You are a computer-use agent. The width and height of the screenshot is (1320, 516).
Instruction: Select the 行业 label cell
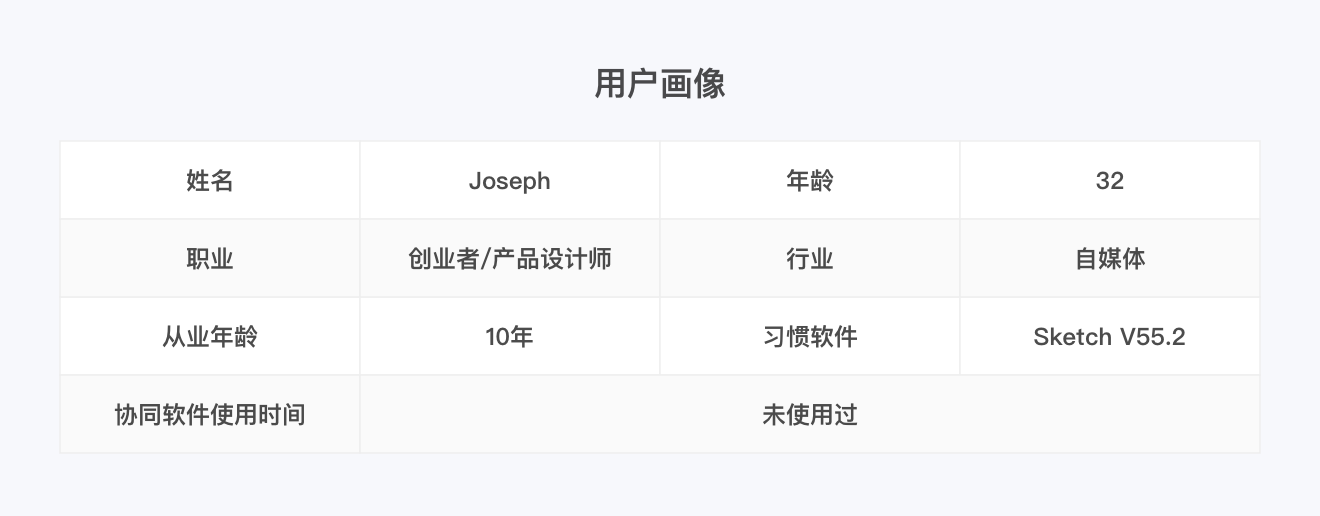click(810, 258)
